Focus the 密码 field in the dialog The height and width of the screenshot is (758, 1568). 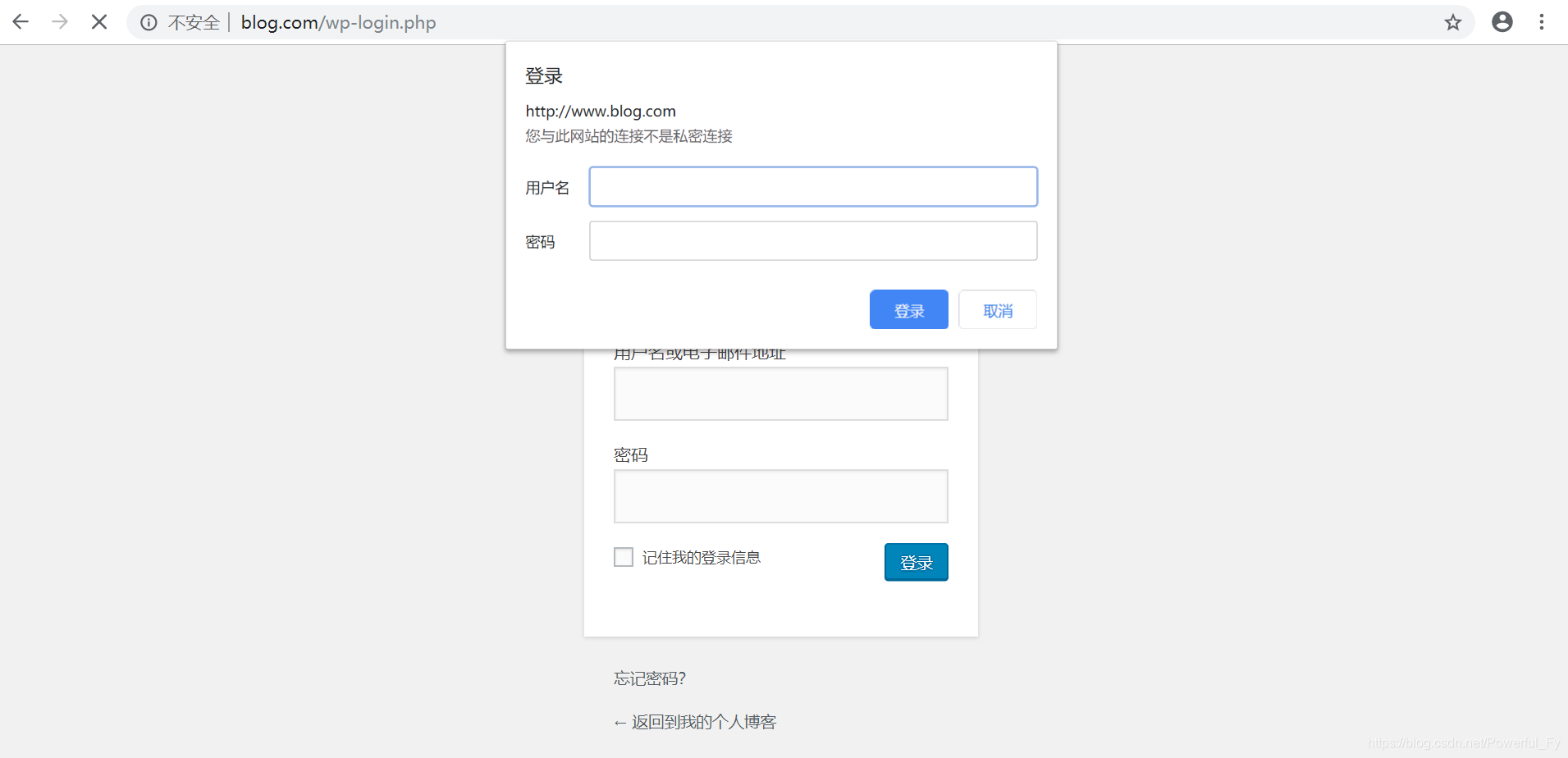tap(812, 240)
